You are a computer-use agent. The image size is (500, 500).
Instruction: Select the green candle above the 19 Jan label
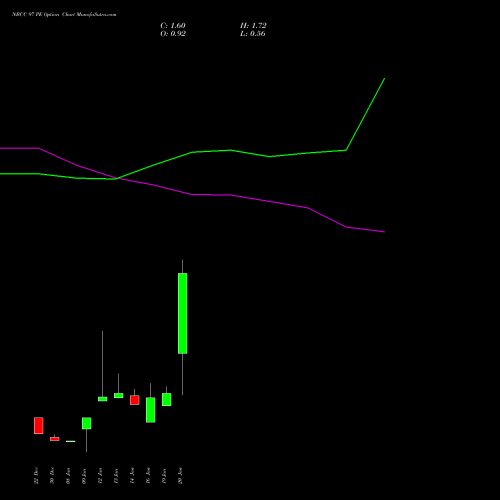pyautogui.click(x=167, y=399)
